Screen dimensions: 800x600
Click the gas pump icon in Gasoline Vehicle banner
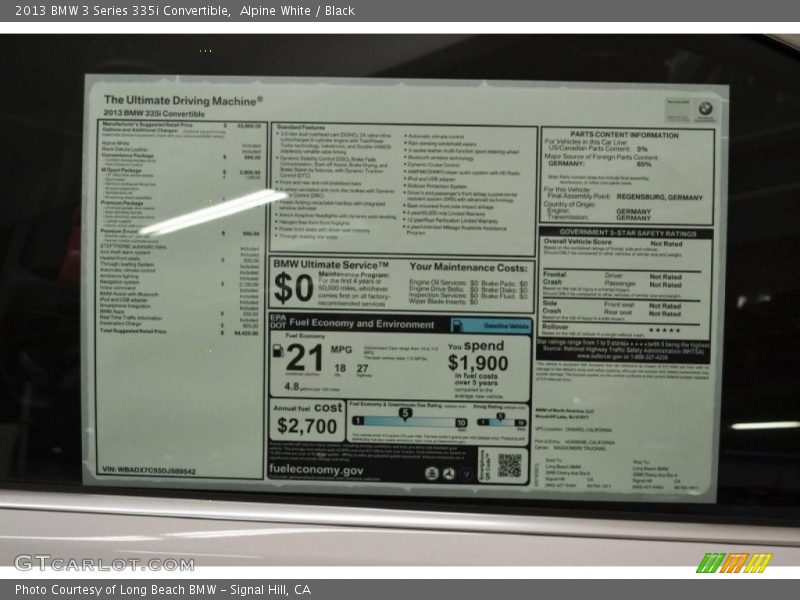[458, 326]
